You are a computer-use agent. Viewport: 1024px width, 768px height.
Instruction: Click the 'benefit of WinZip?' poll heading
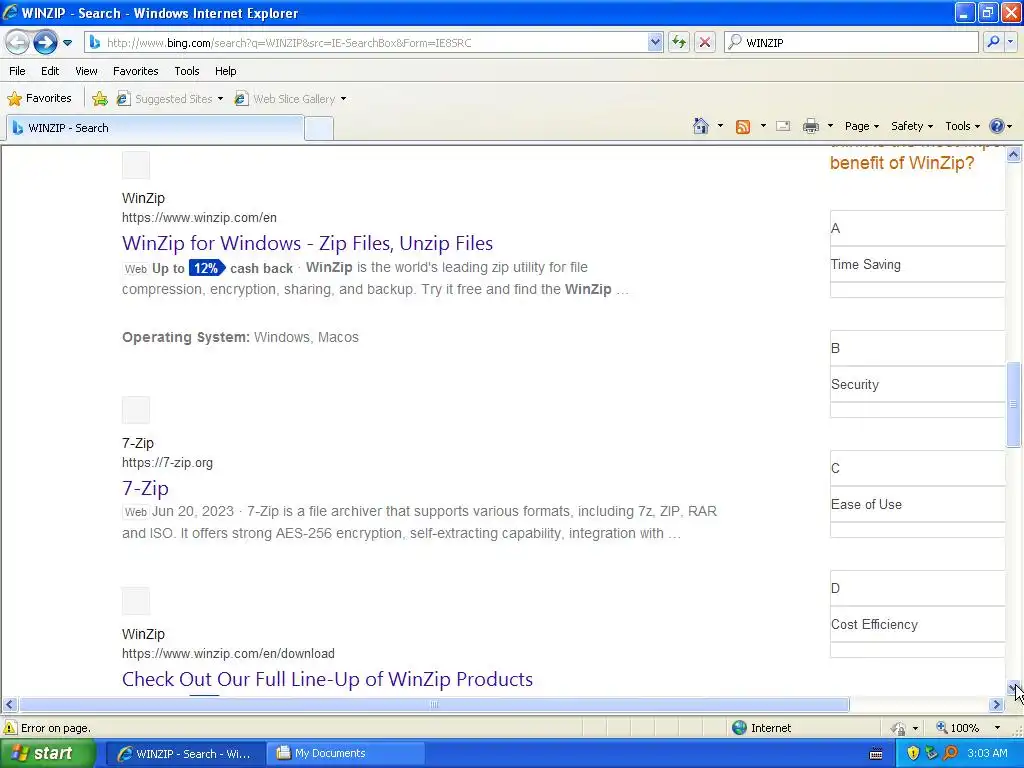[902, 163]
